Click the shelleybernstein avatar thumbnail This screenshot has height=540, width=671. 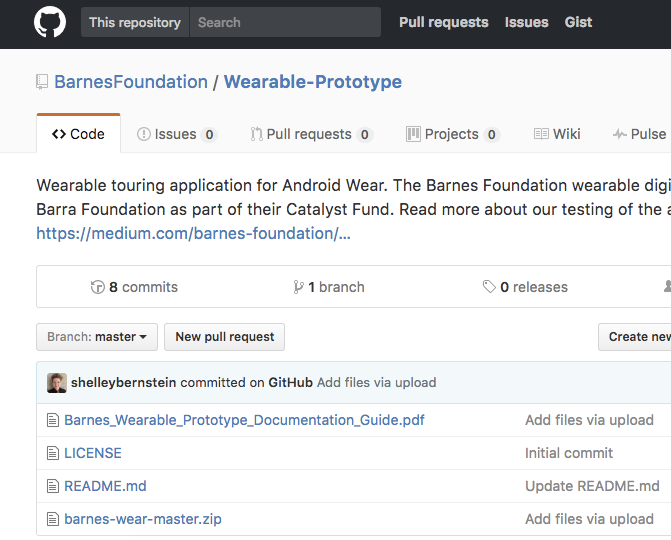point(57,382)
